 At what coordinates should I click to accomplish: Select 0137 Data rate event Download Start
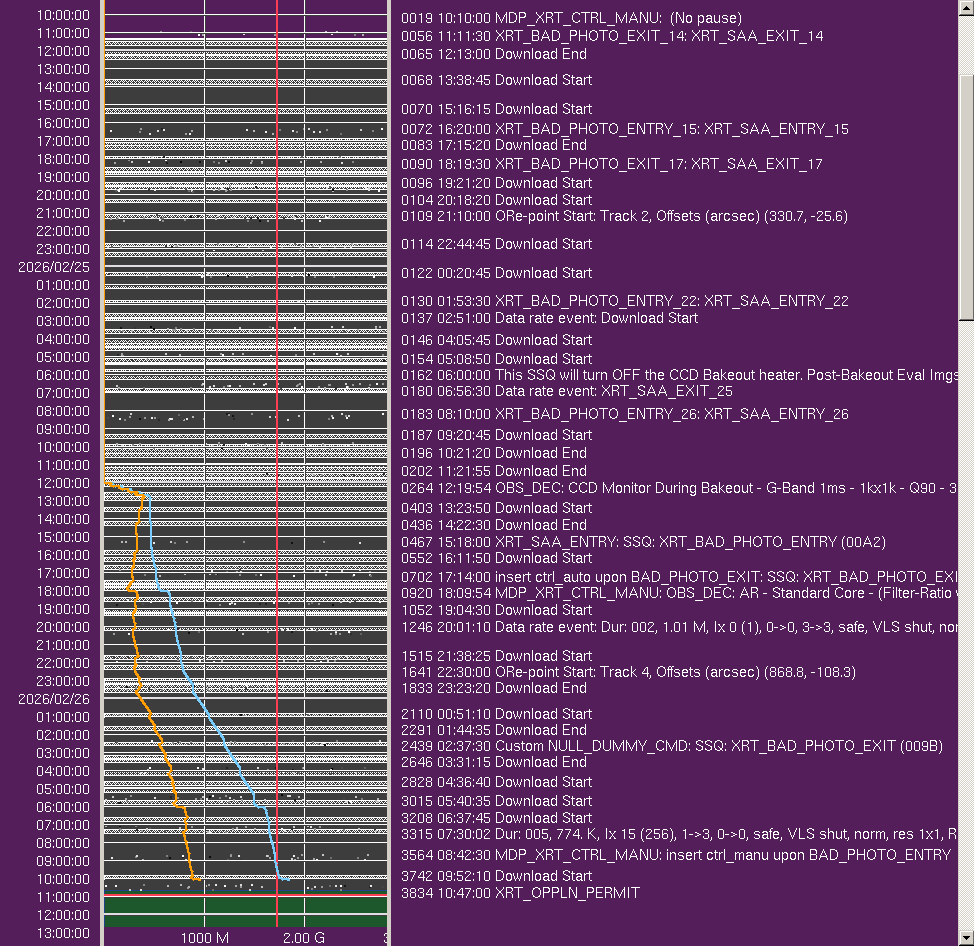click(549, 318)
